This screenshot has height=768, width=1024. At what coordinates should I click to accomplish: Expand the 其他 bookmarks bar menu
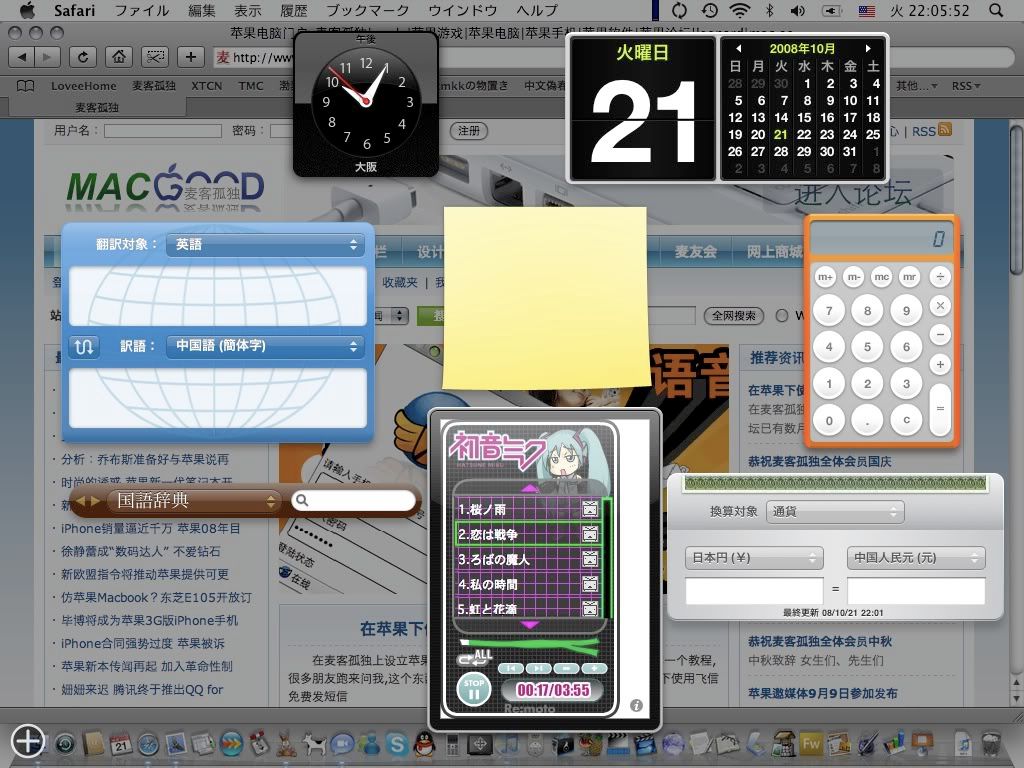[x=916, y=86]
